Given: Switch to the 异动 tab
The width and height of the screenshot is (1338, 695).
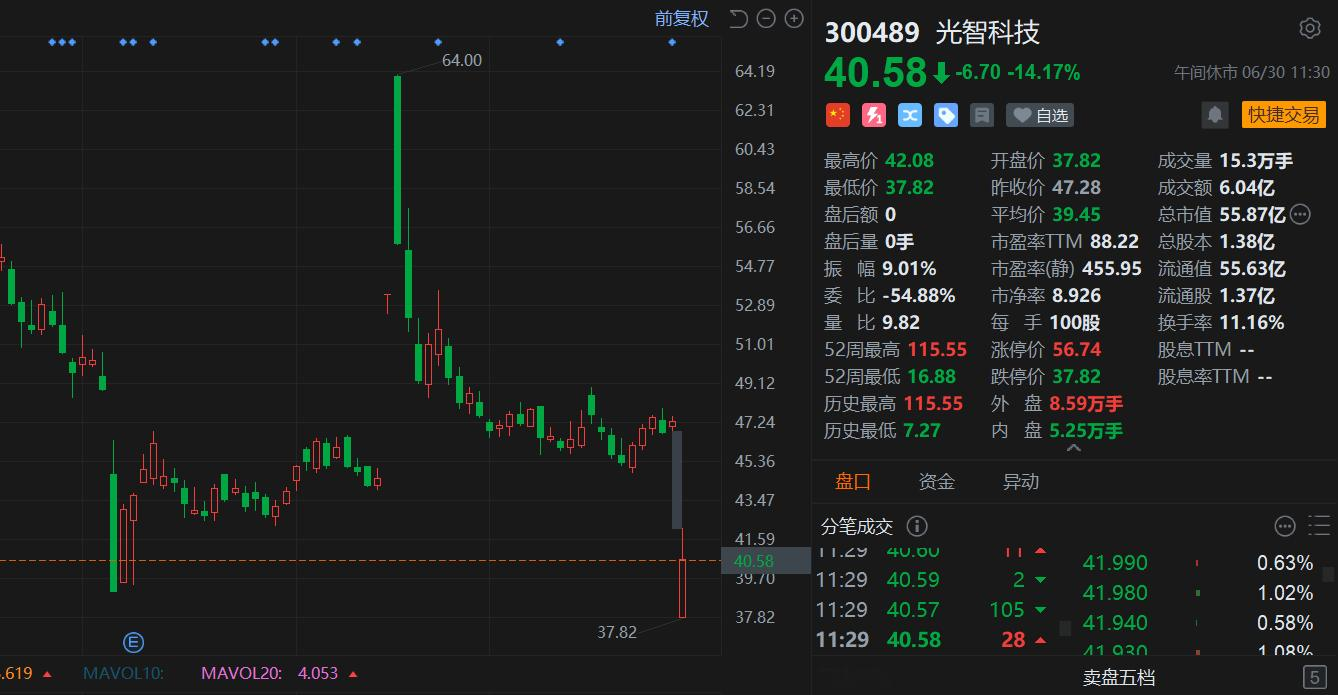Looking at the screenshot, I should click(x=1020, y=482).
